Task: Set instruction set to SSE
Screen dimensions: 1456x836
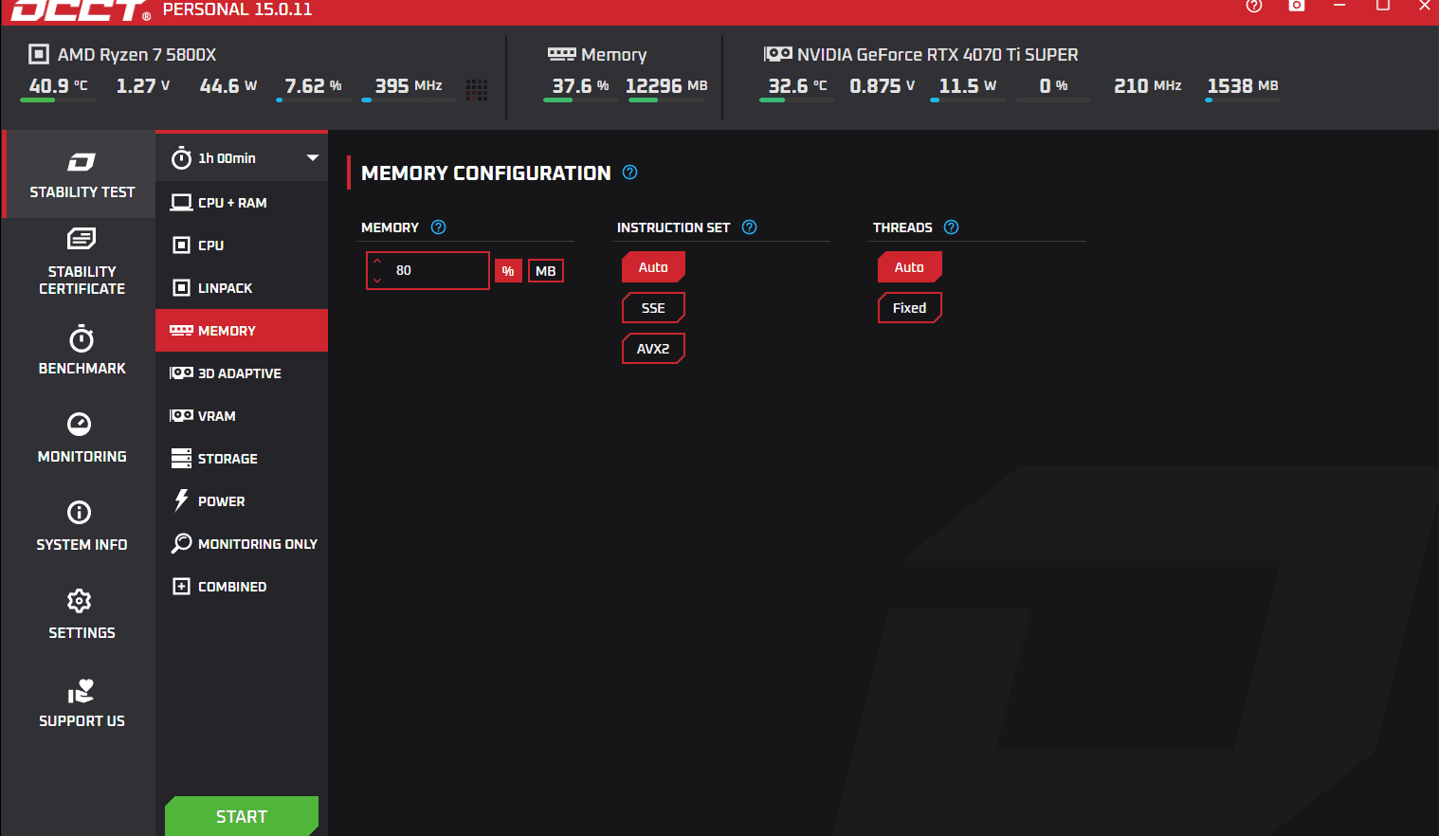Action: 653,308
